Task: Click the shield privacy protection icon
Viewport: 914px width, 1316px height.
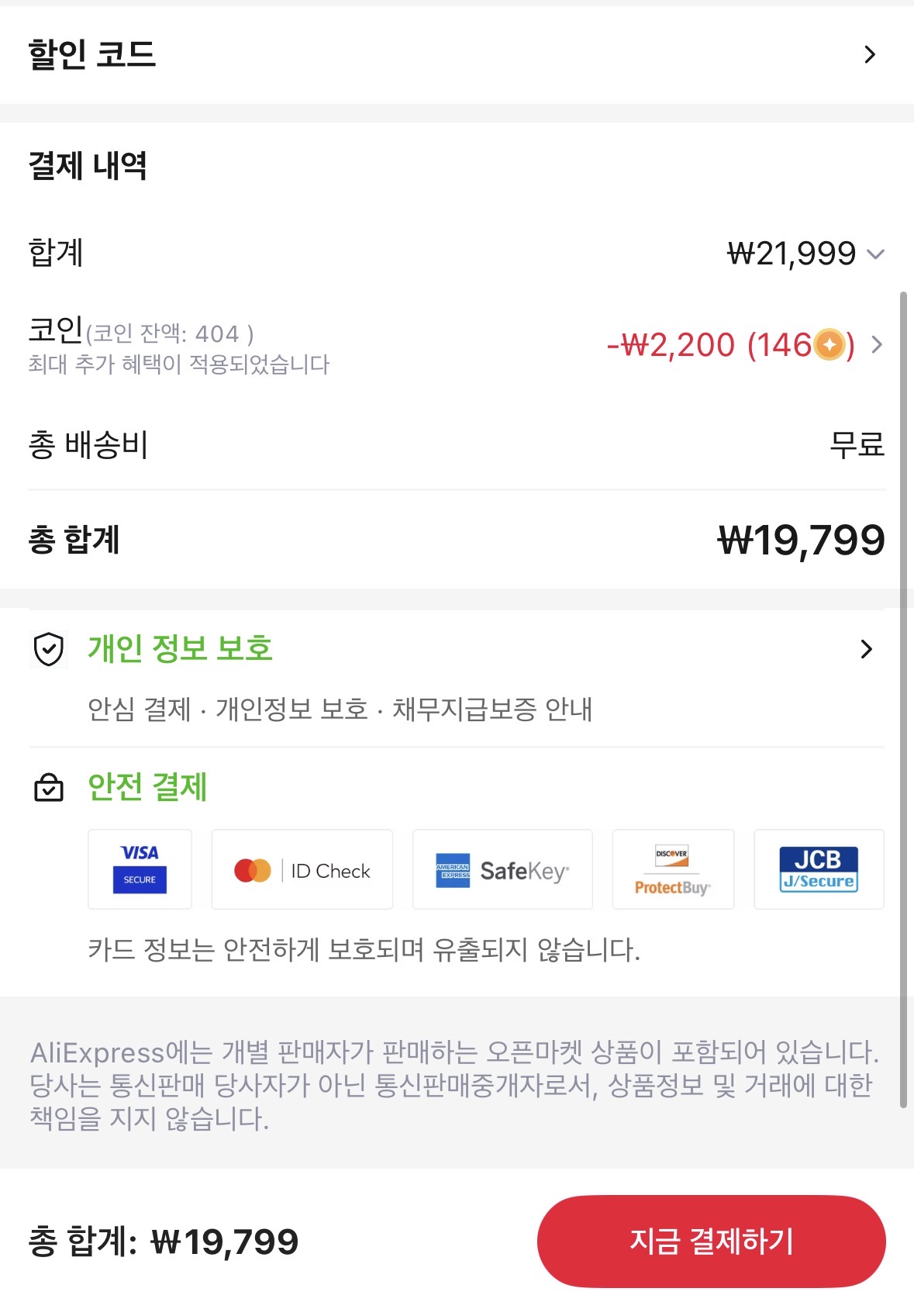Action: coord(49,649)
